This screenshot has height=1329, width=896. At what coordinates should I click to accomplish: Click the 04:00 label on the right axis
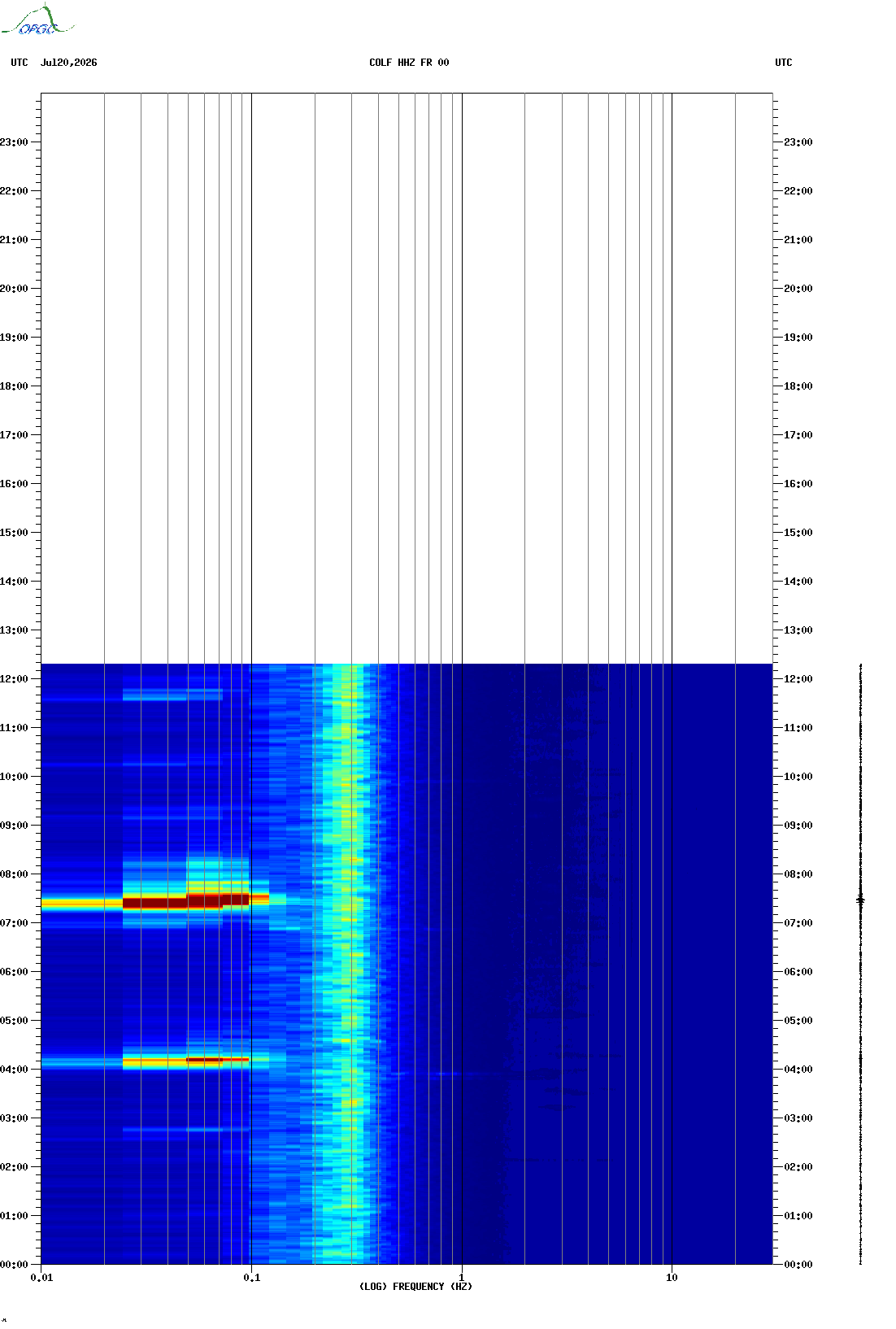click(x=798, y=1070)
